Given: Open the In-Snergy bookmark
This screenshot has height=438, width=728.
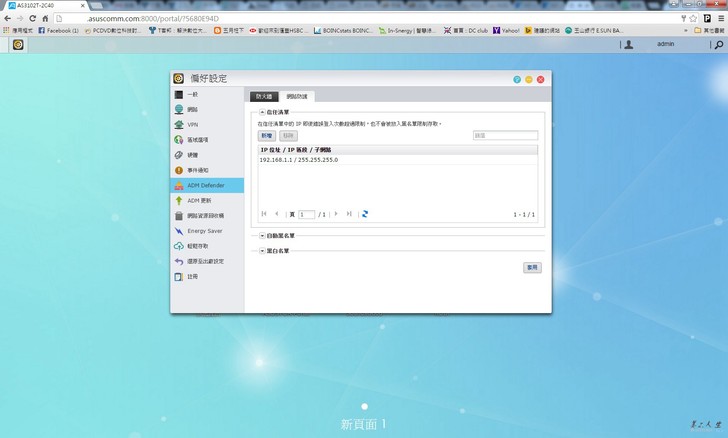Looking at the screenshot, I should point(407,30).
